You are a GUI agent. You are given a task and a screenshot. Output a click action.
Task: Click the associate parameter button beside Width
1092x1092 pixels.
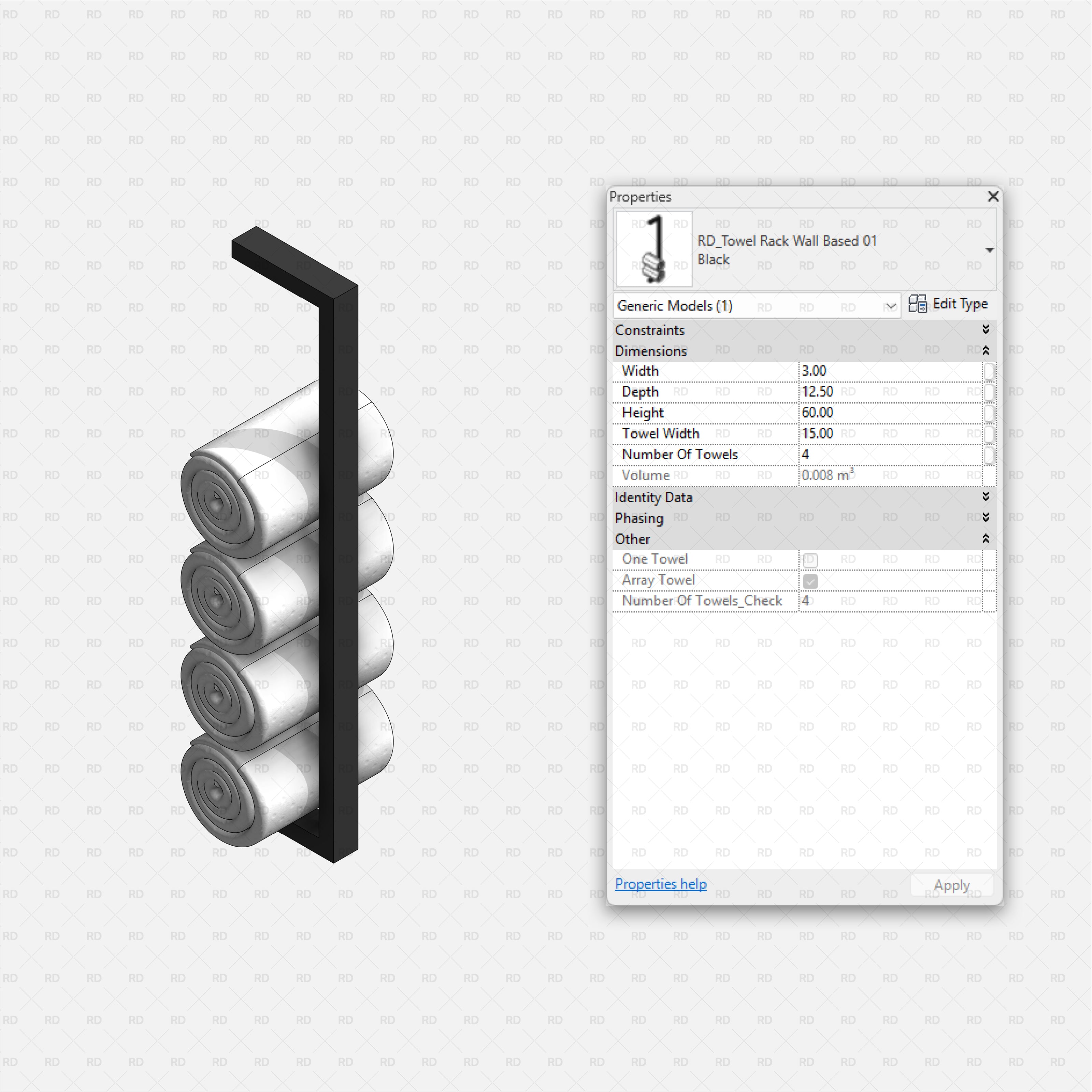point(990,371)
